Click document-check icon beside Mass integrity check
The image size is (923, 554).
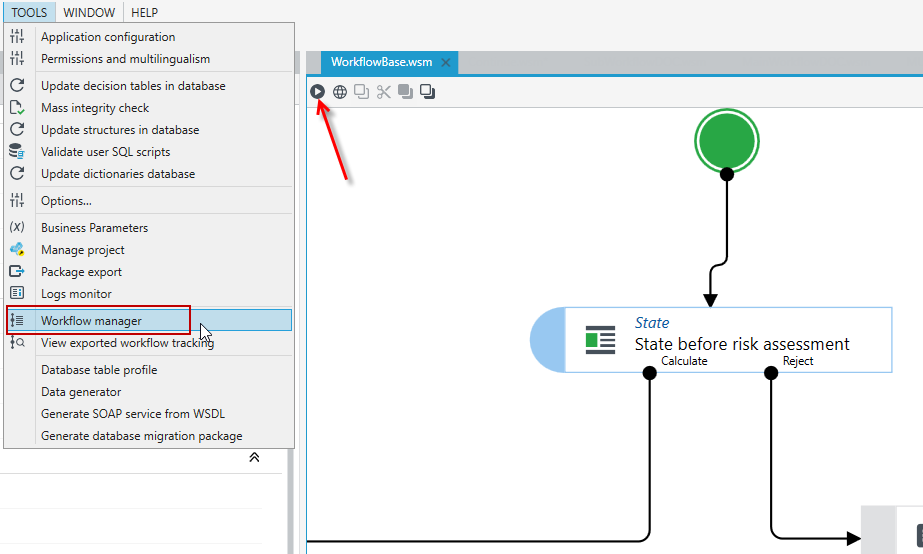[x=17, y=108]
